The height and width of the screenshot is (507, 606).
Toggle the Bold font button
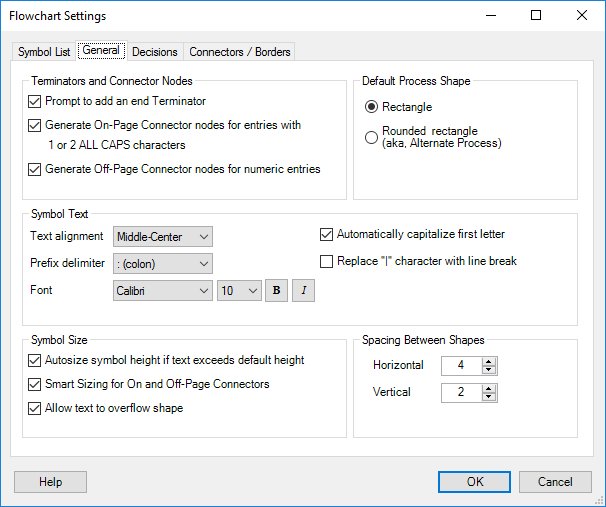click(x=276, y=291)
